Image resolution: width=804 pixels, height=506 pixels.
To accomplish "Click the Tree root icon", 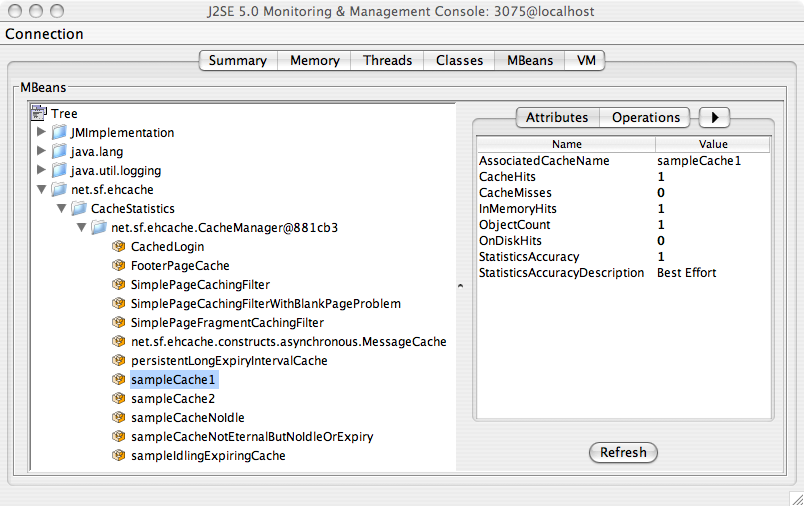I will 39,112.
